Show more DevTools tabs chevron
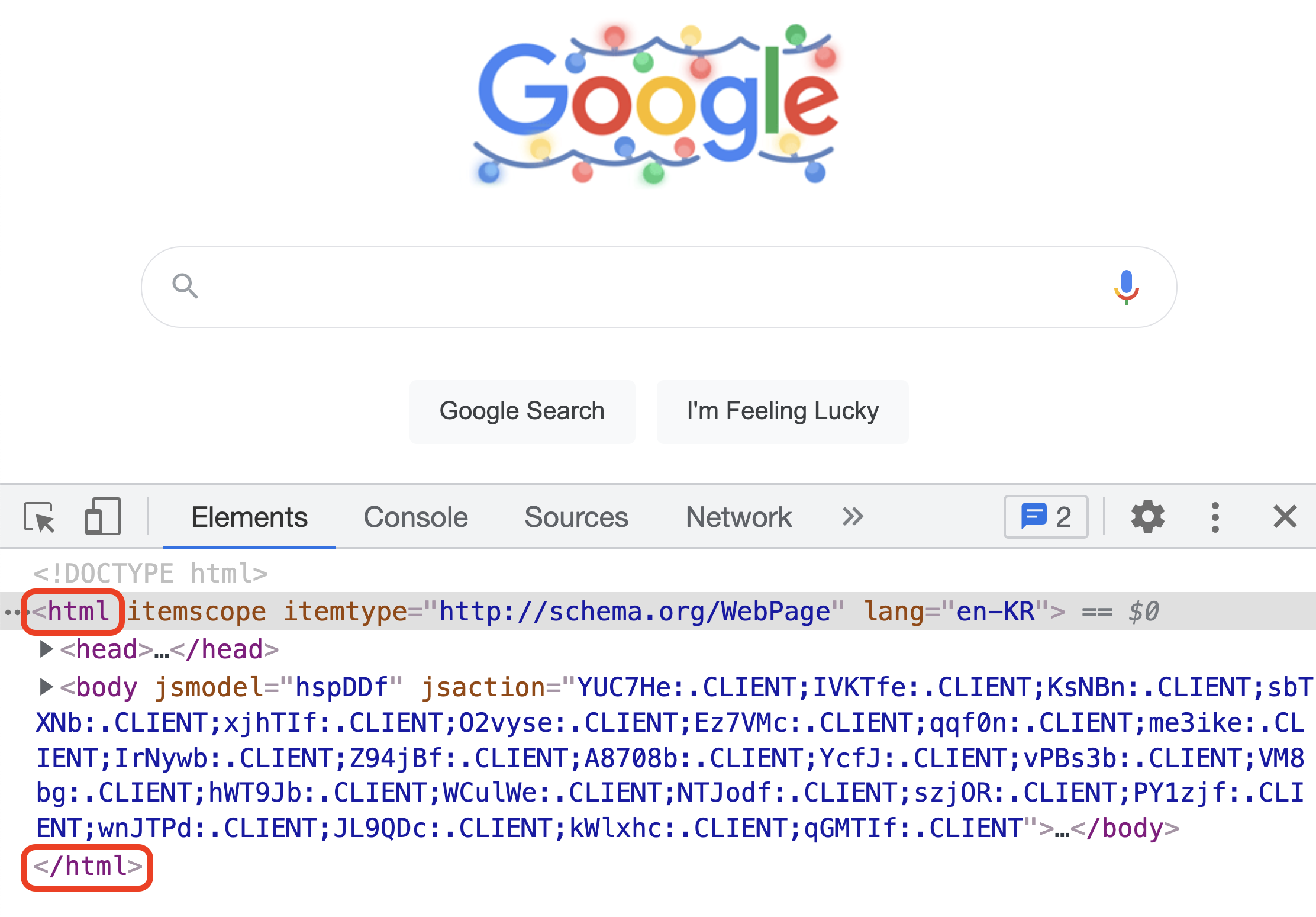Screen dimensions: 1316x917 [853, 517]
